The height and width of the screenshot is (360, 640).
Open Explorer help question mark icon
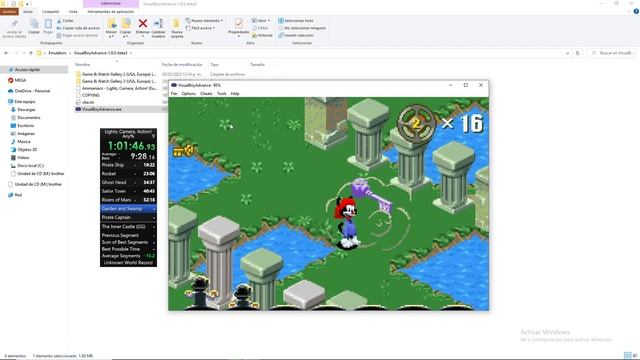tap(636, 11)
